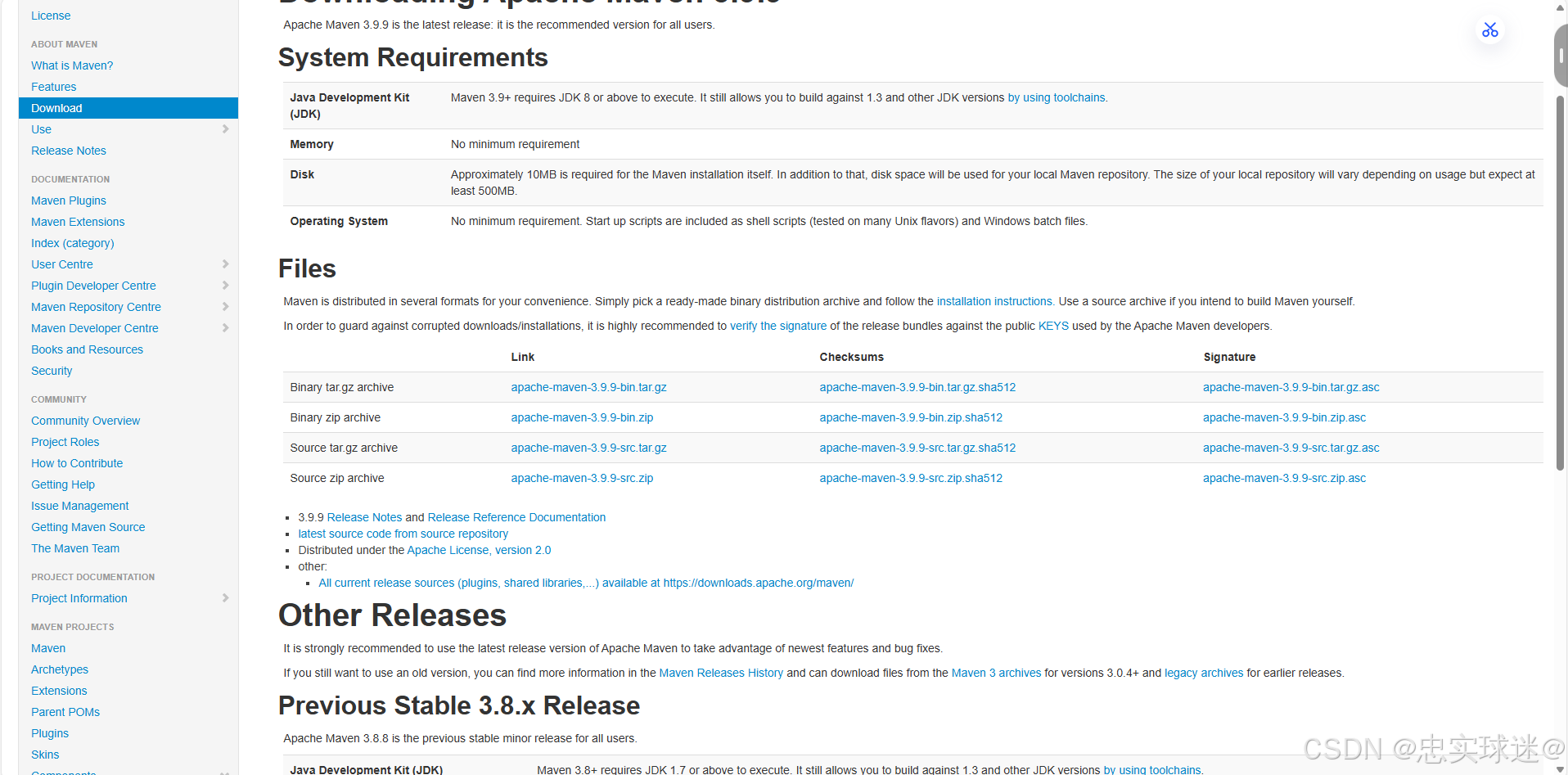Screen dimensions: 1568x775
Task: Open Plugins under Maven Projects
Action: pyautogui.click(x=50, y=733)
